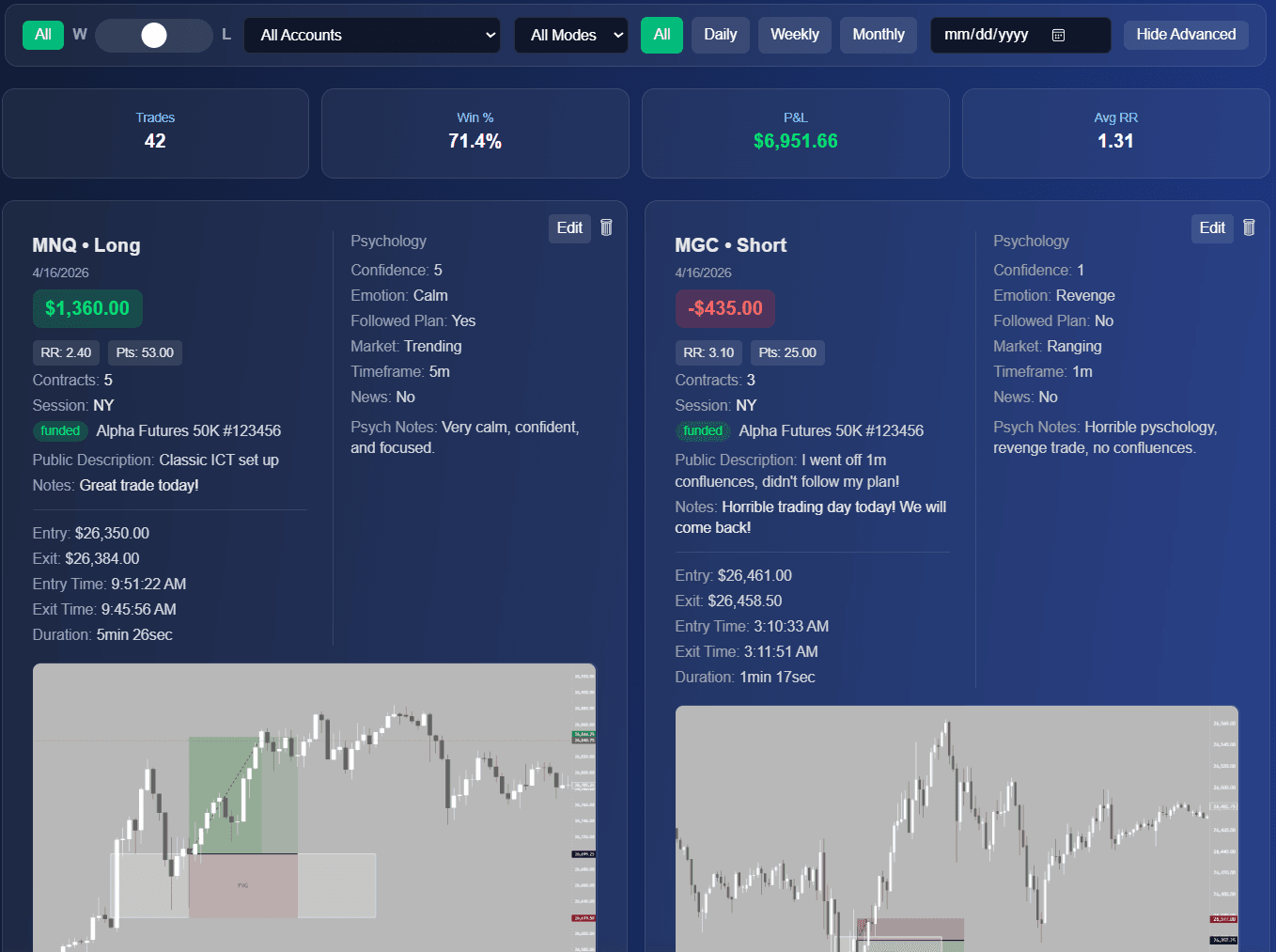
Task: Click the Win % 71.4% stat card
Action: pos(475,133)
